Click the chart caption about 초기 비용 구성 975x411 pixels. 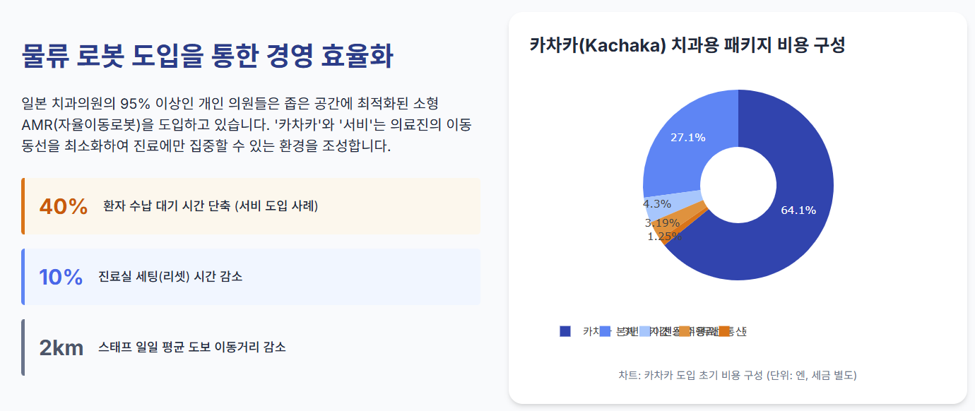(x=738, y=376)
